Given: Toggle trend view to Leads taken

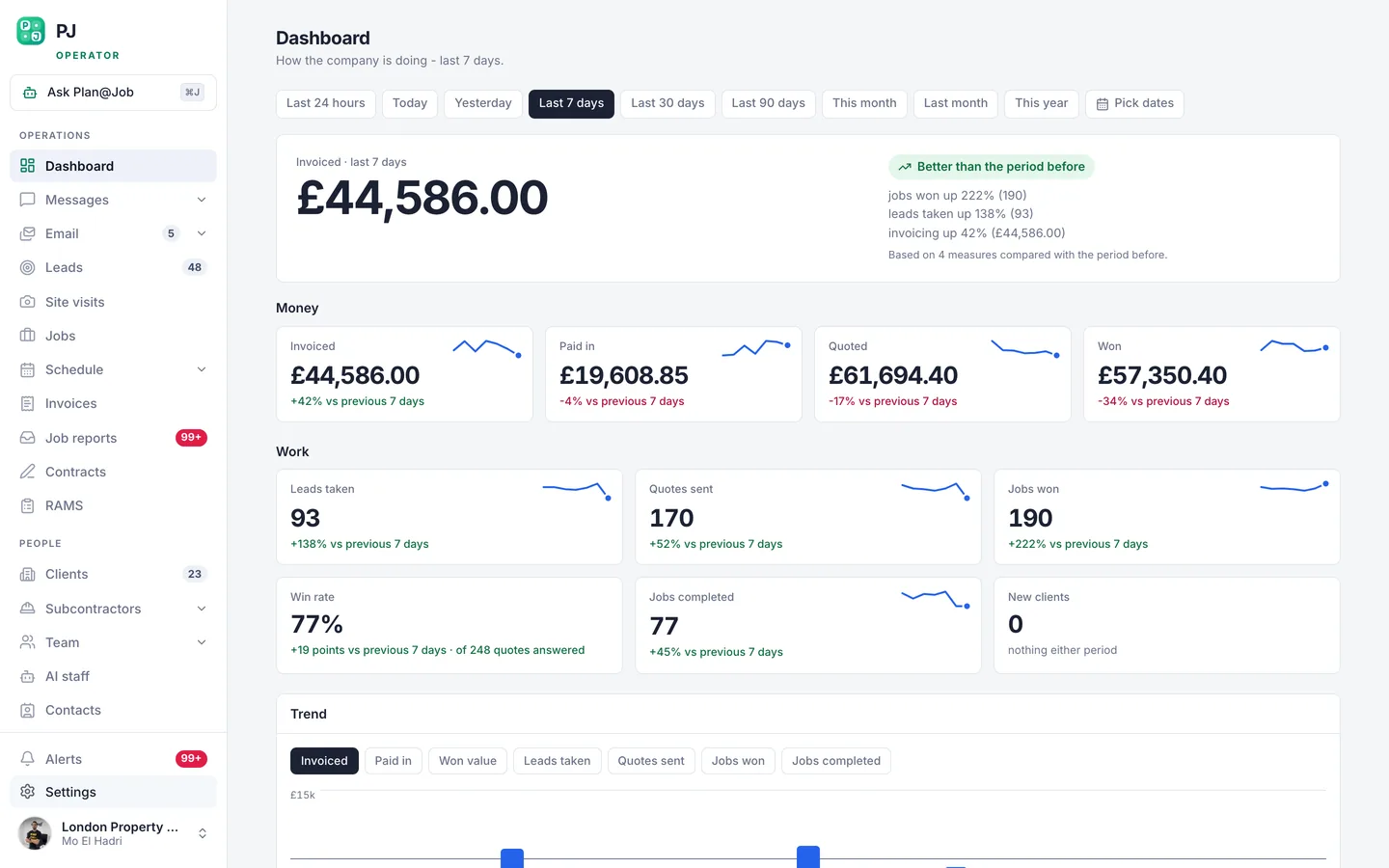Looking at the screenshot, I should [557, 761].
